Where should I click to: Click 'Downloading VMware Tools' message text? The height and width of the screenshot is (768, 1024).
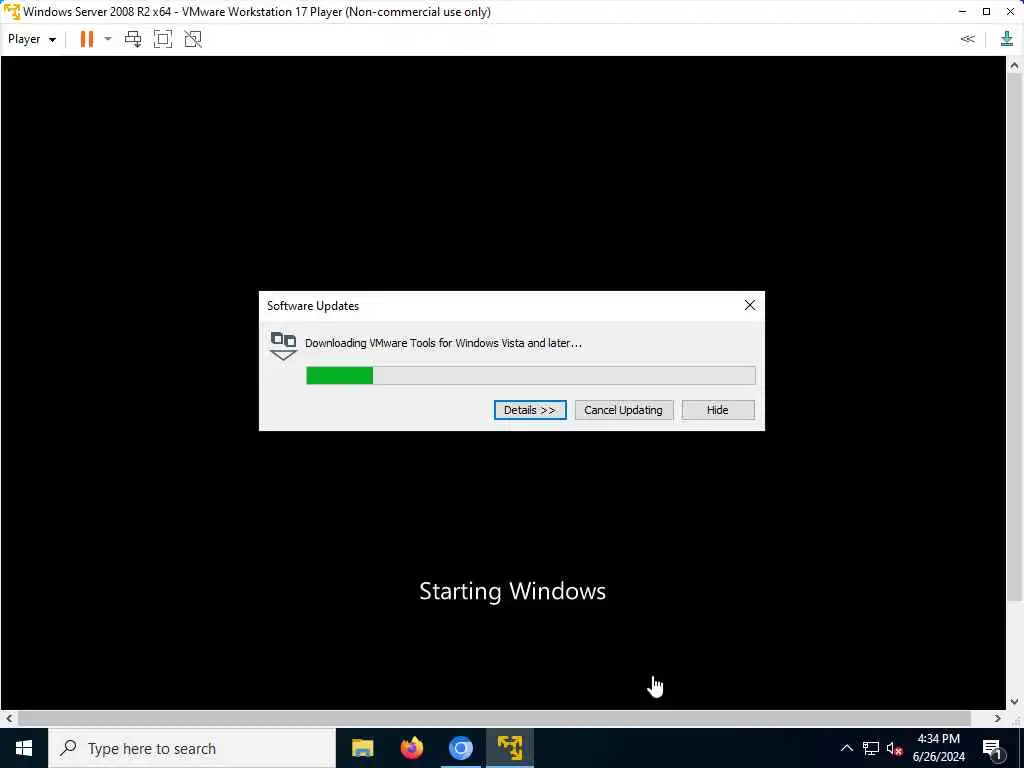click(x=443, y=343)
